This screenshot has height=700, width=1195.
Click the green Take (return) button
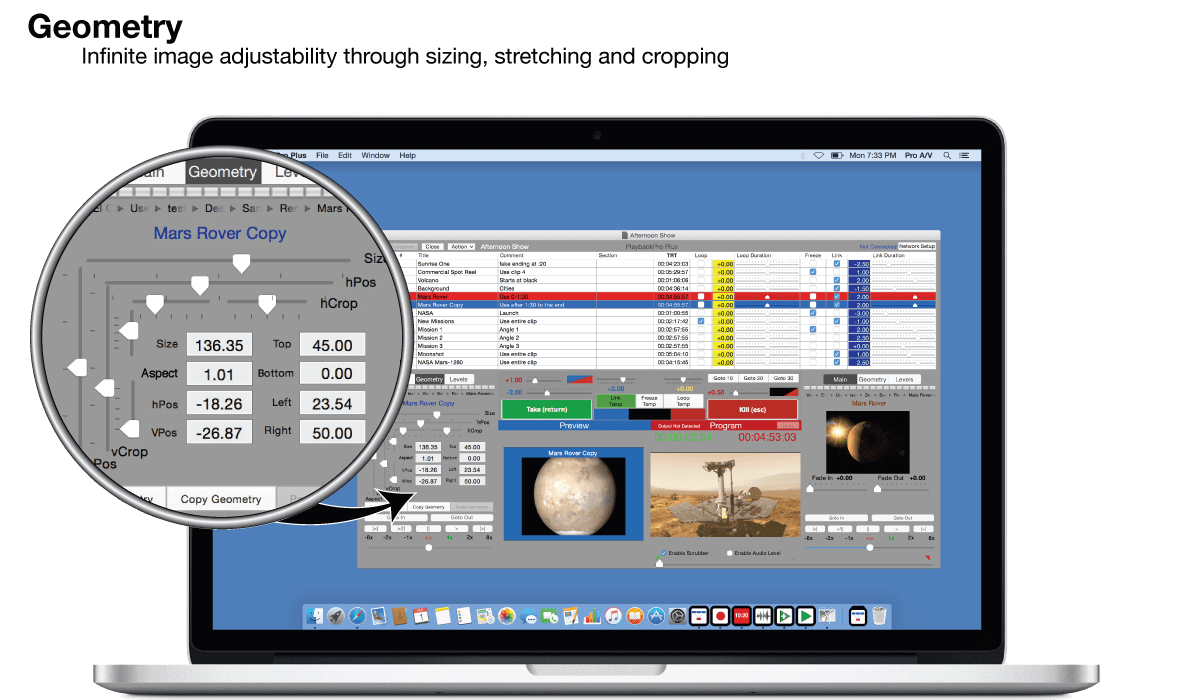pyautogui.click(x=546, y=409)
